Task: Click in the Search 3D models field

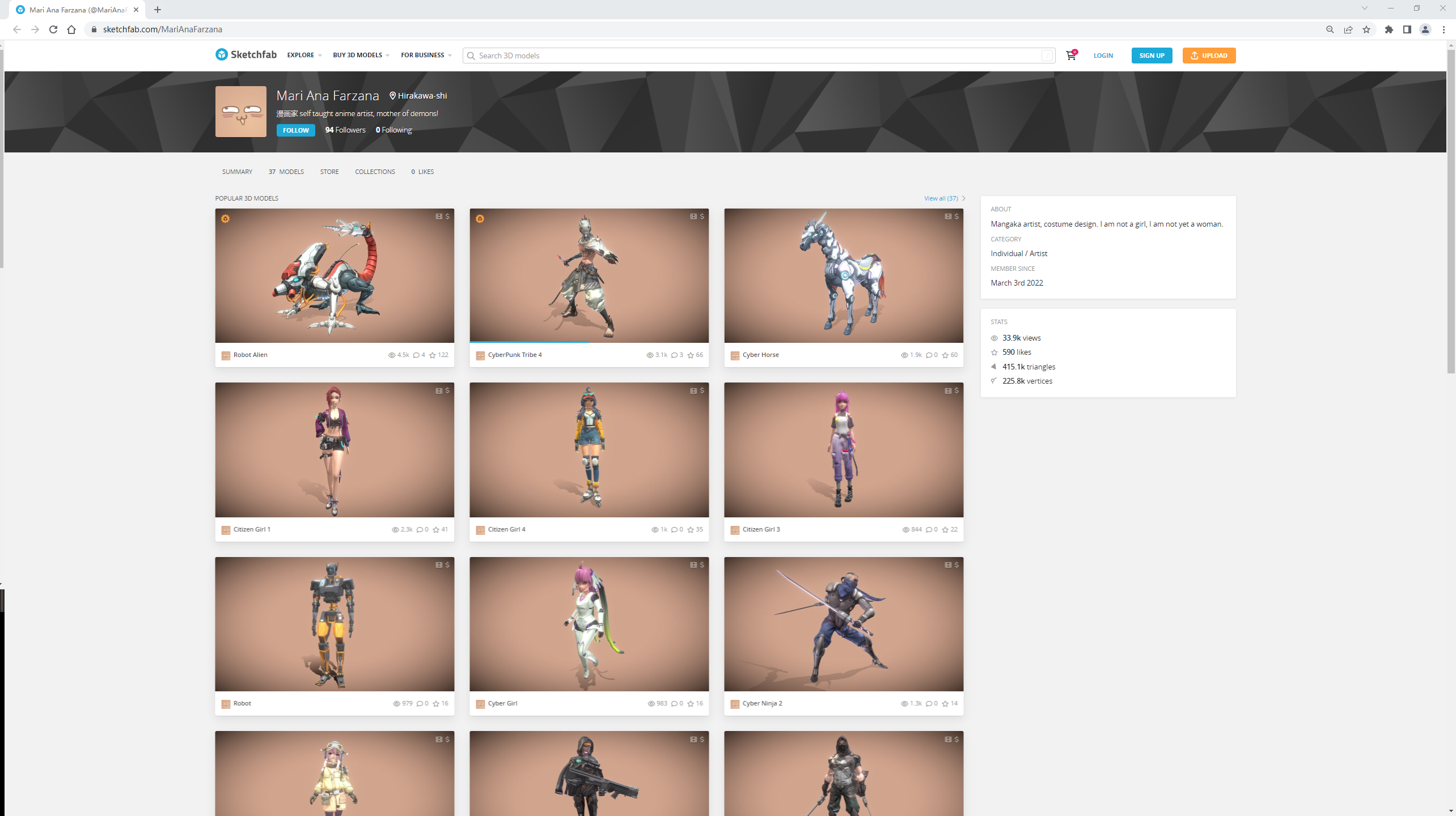Action: 759,56
